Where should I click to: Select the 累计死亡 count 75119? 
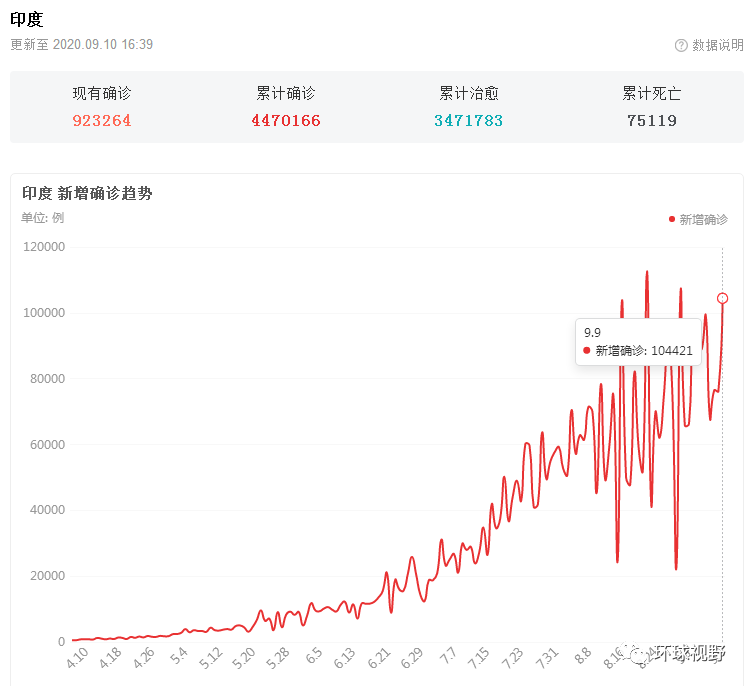(x=651, y=121)
